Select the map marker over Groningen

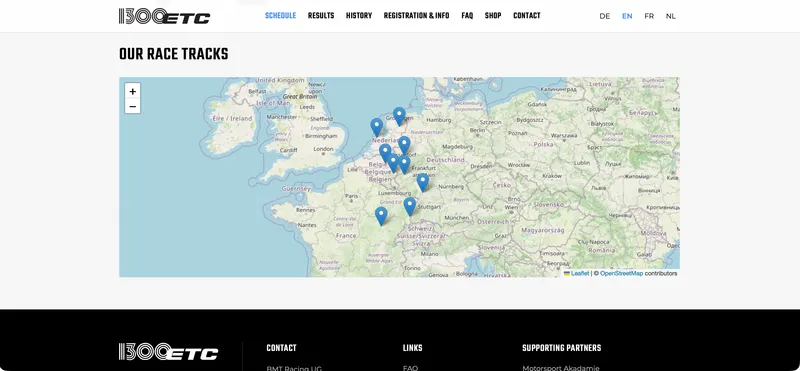point(399,116)
